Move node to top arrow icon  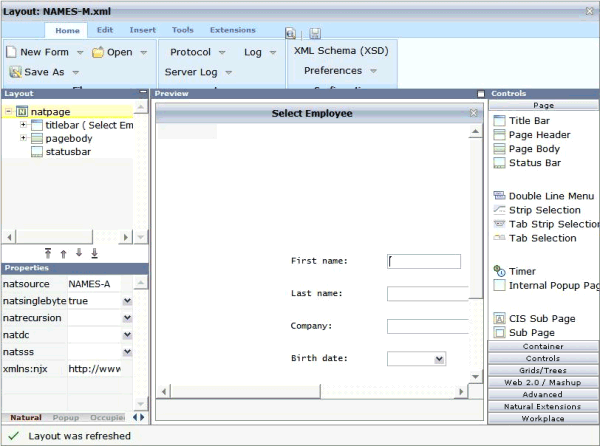click(x=48, y=254)
